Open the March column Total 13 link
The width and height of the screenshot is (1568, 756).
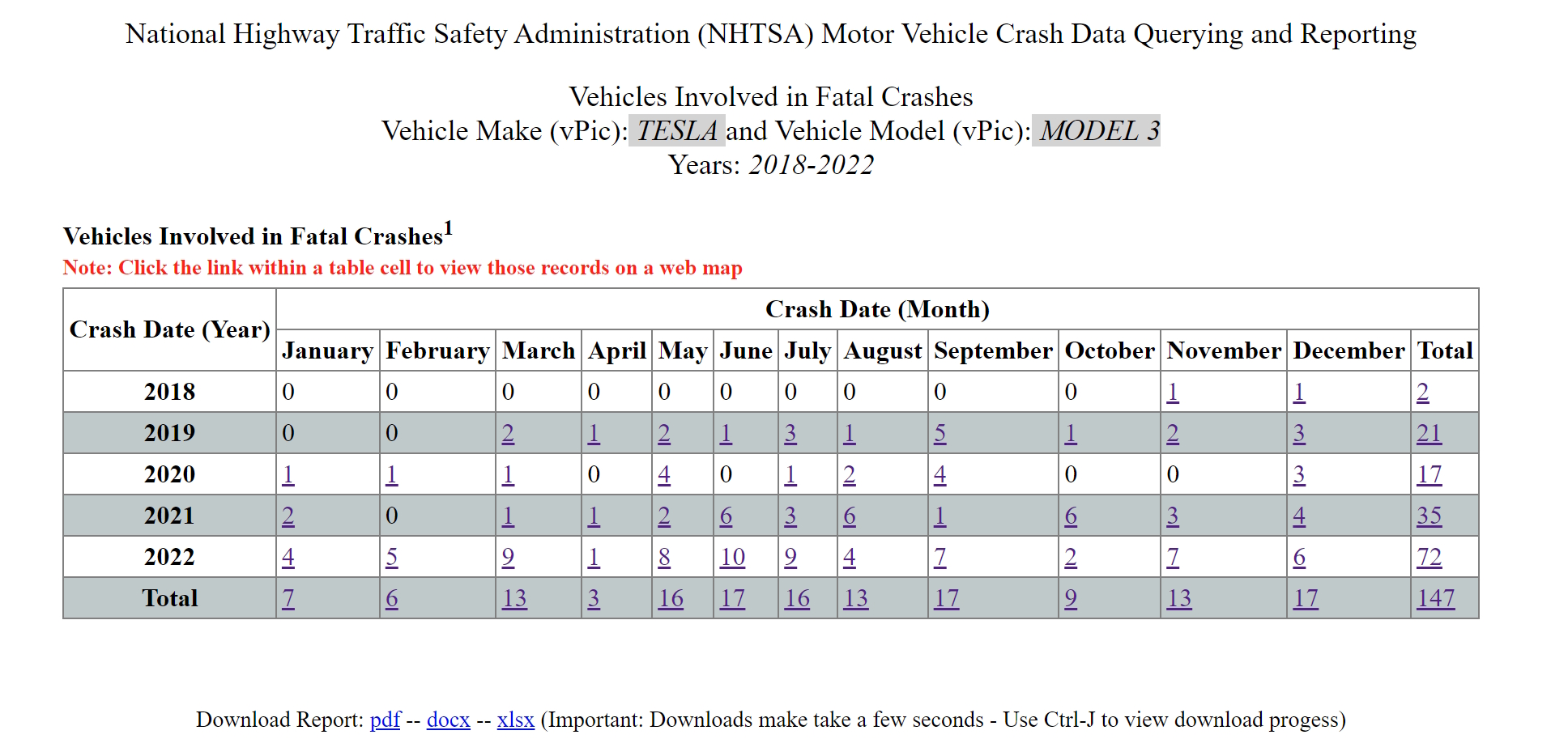(x=514, y=598)
